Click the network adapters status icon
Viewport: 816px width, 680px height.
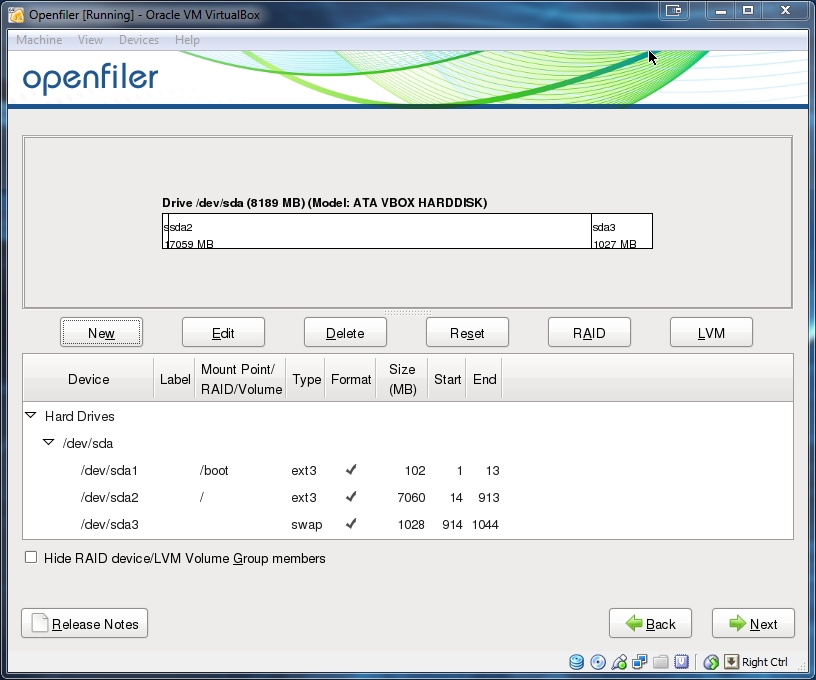pos(640,662)
